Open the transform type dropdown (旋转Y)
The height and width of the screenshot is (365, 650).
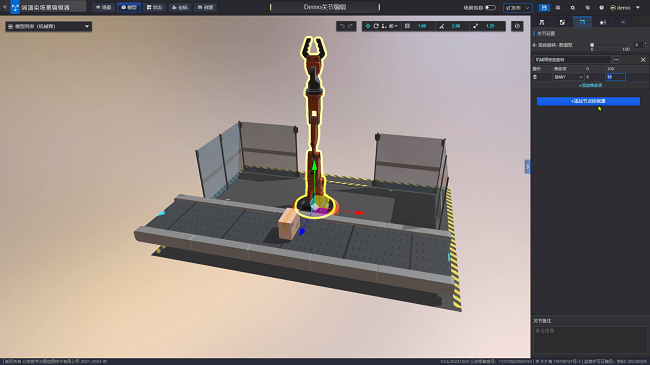(x=568, y=77)
